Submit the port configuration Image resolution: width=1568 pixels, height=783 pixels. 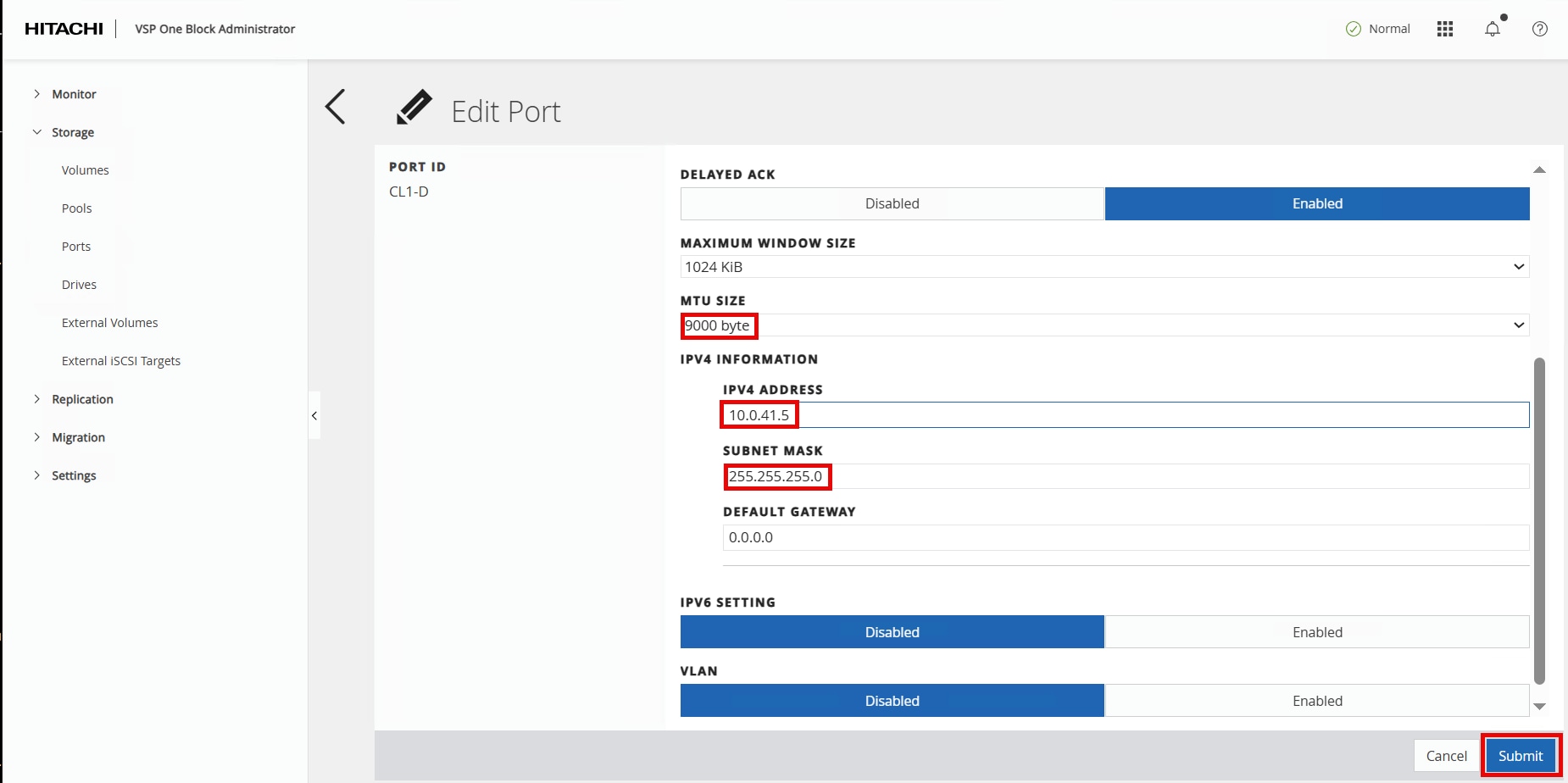pos(1520,755)
